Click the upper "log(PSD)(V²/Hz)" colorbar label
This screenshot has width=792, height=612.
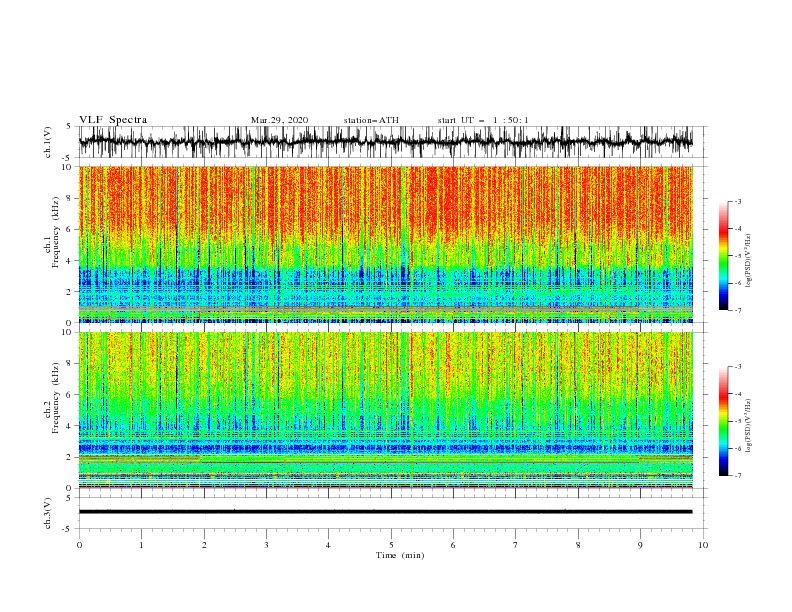(748, 261)
